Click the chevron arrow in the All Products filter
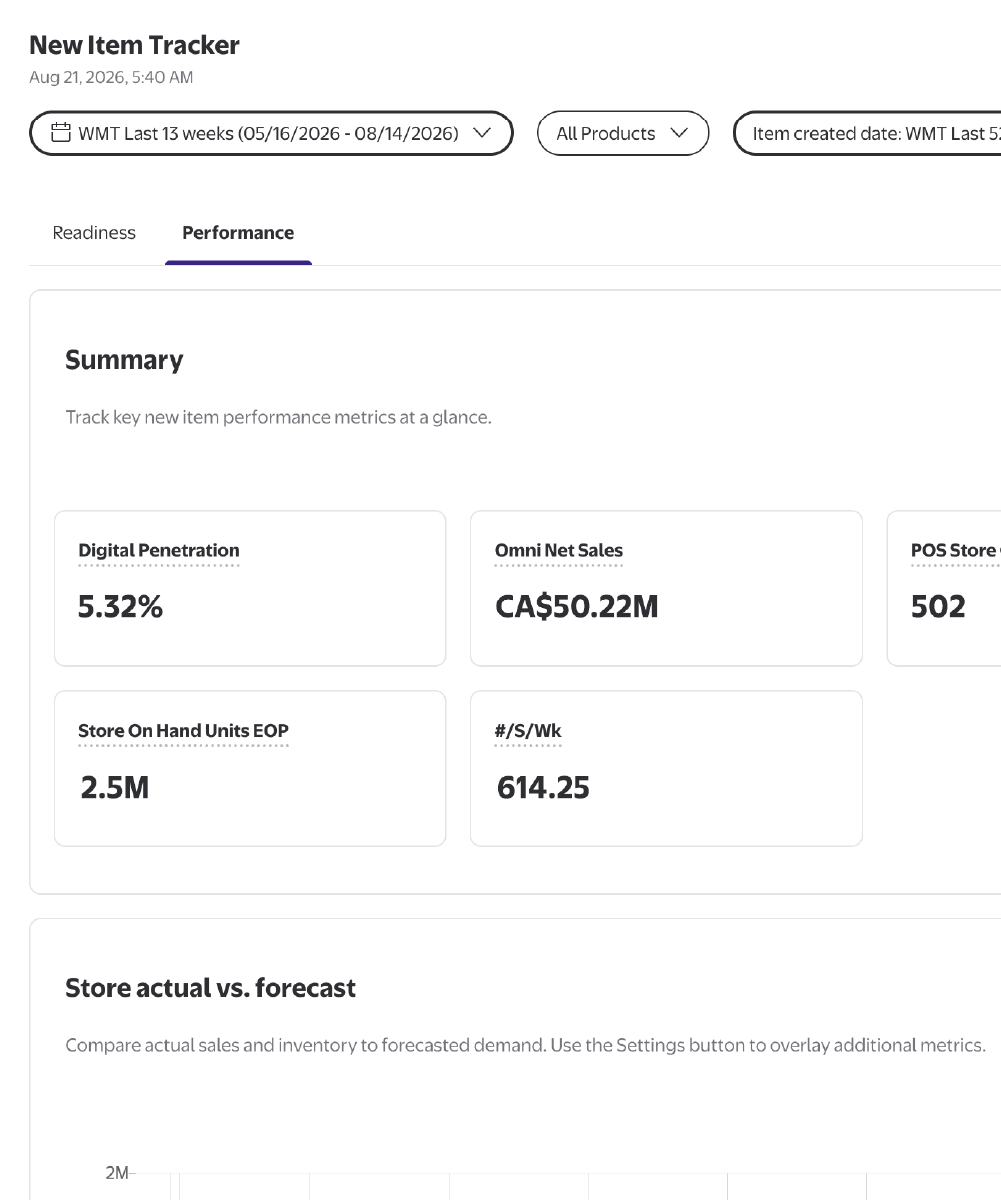The image size is (1001, 1200). (x=680, y=133)
